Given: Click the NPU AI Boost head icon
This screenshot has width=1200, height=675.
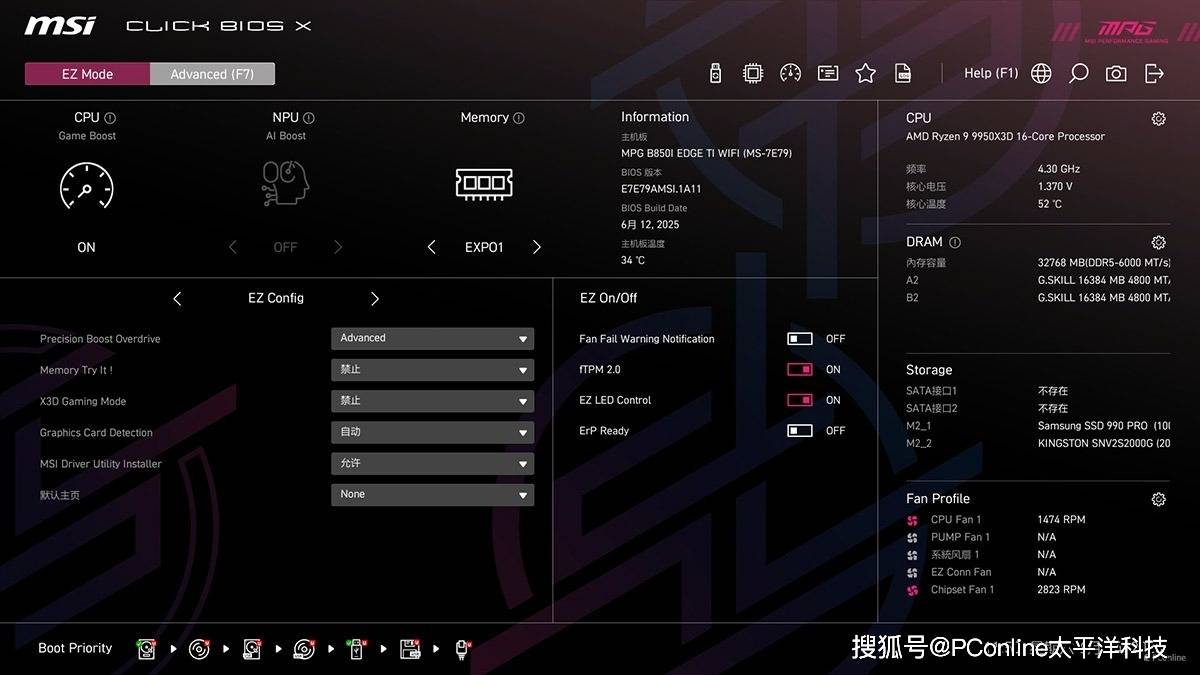Looking at the screenshot, I should [x=286, y=184].
